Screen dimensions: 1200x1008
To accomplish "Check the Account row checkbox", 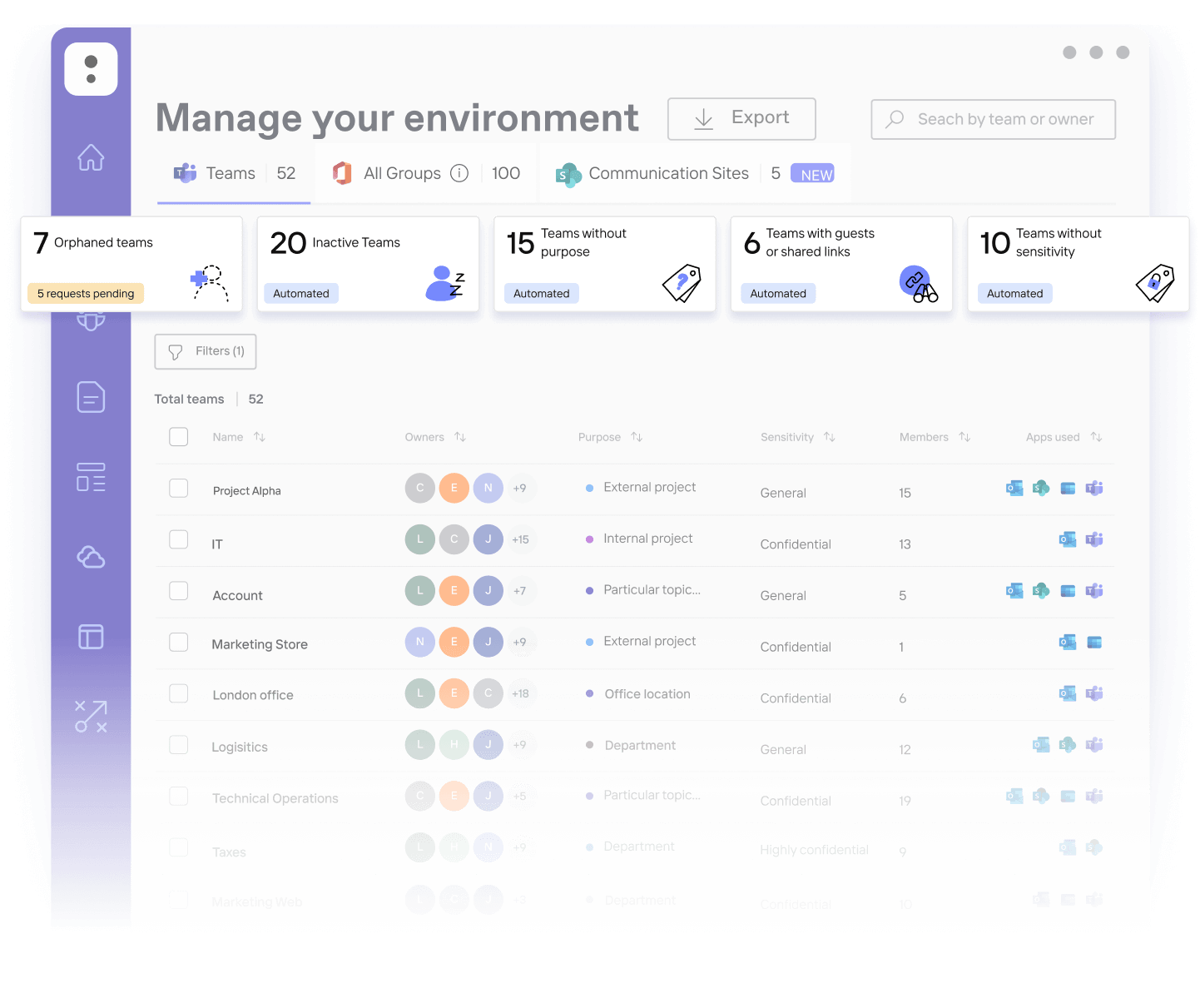I will click(179, 591).
